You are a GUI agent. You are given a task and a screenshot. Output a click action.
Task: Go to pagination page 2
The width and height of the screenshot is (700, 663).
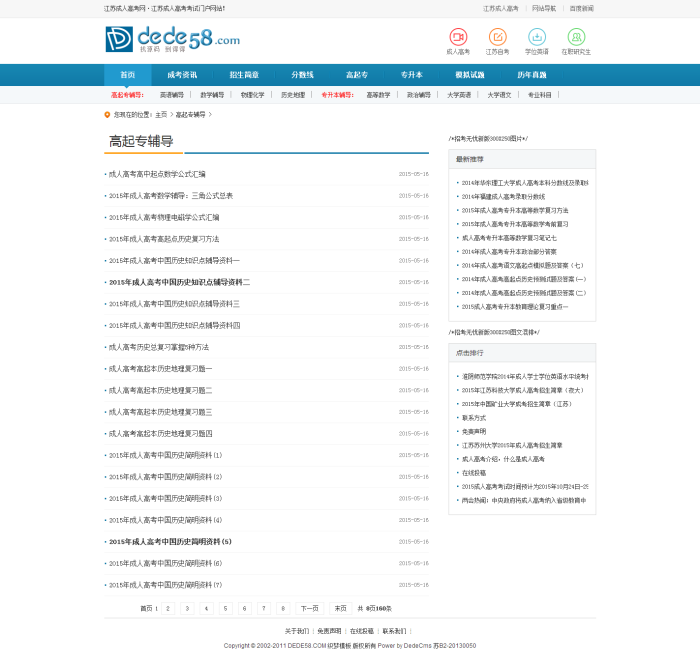click(168, 608)
